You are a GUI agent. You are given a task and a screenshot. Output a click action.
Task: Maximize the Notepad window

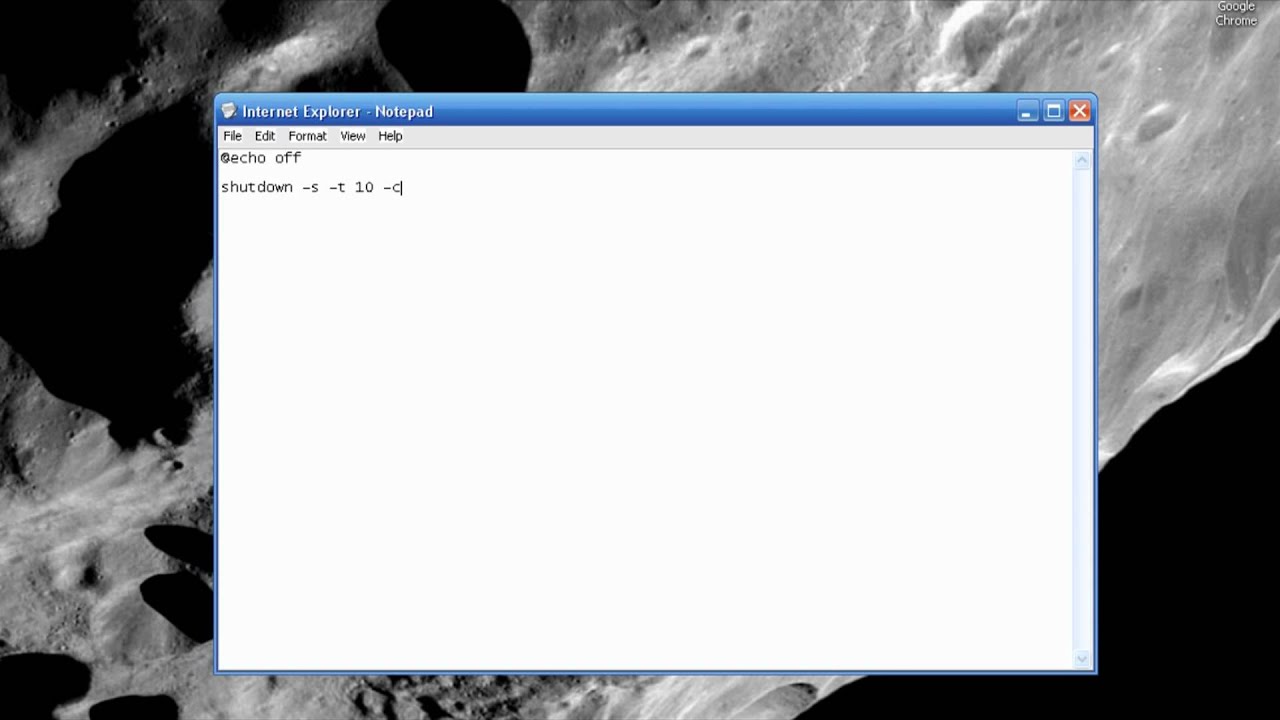(x=1053, y=111)
